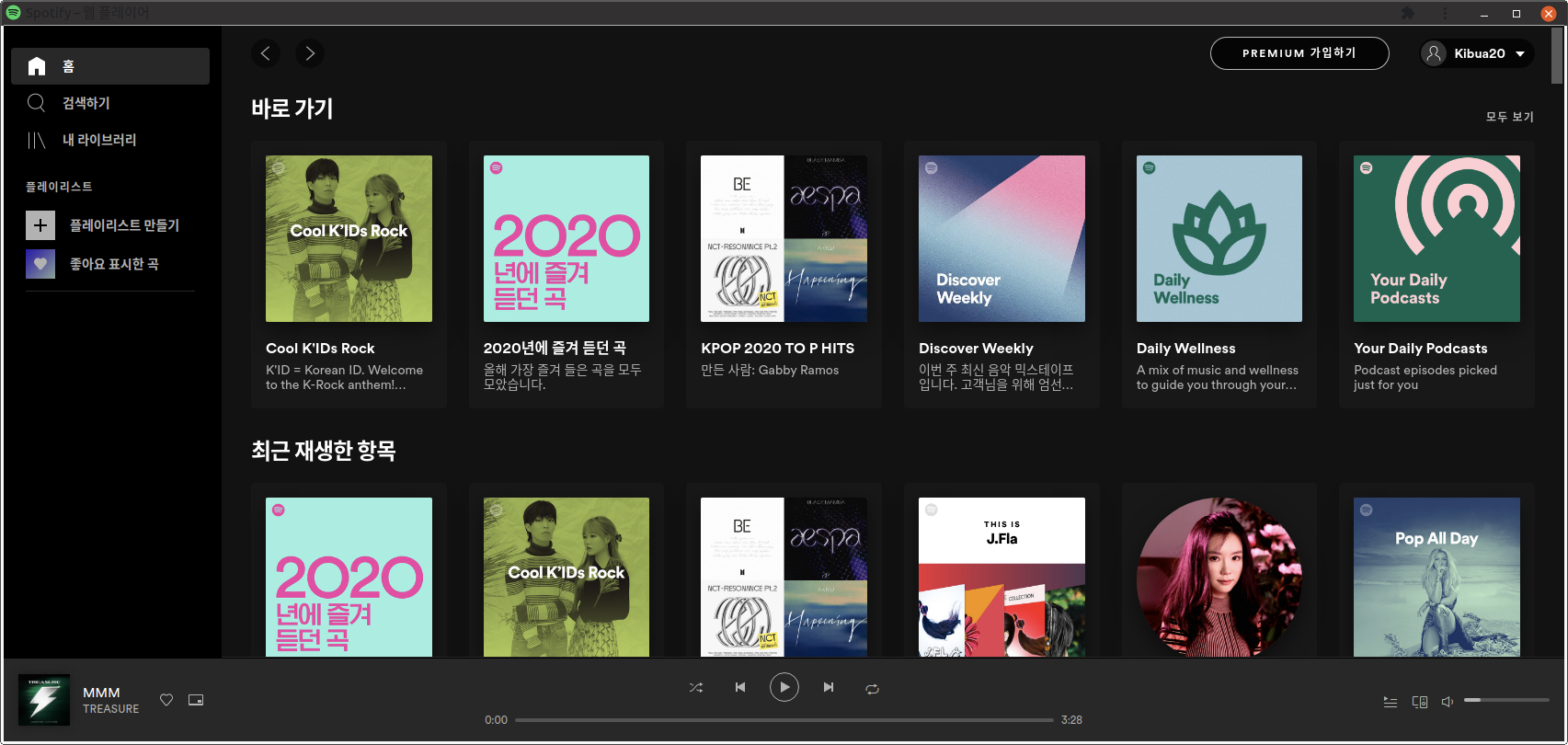Toggle shuffle playback

pyautogui.click(x=696, y=688)
